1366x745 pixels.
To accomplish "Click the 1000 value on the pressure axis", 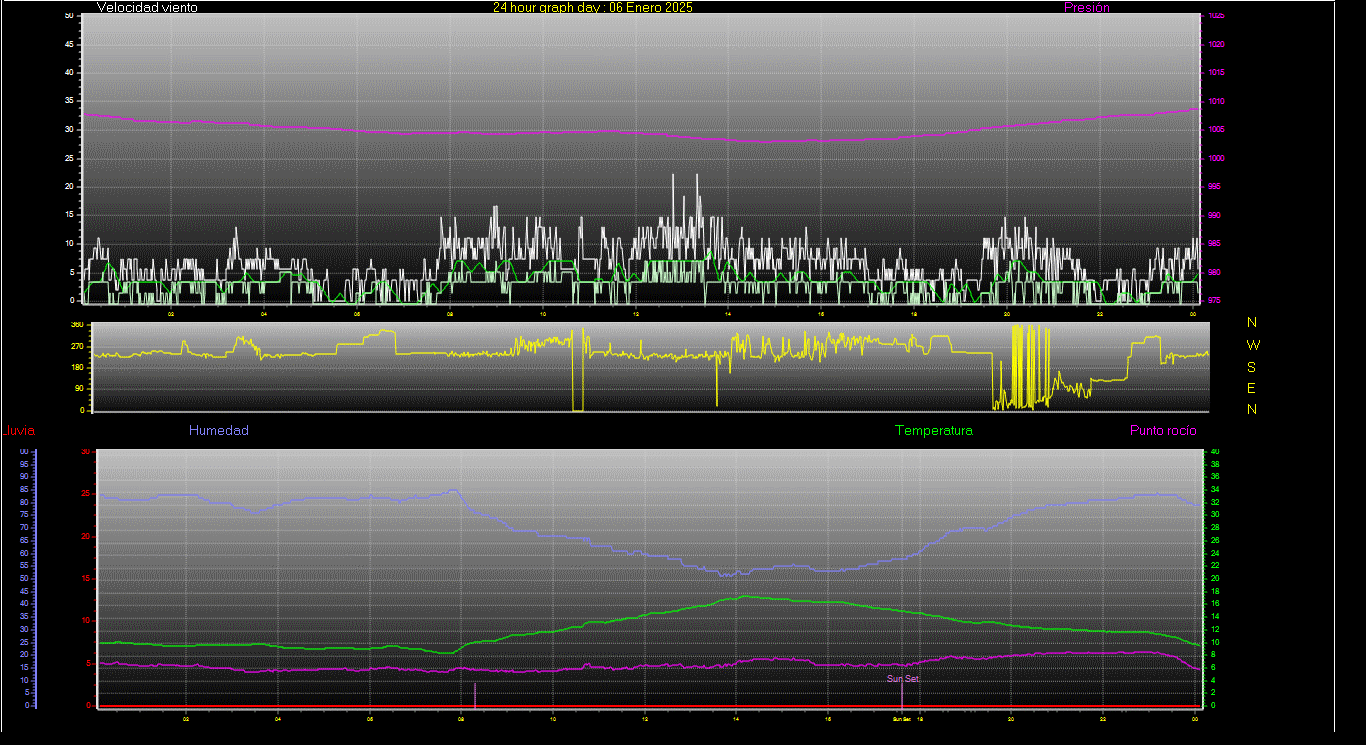I will [x=1215, y=158].
